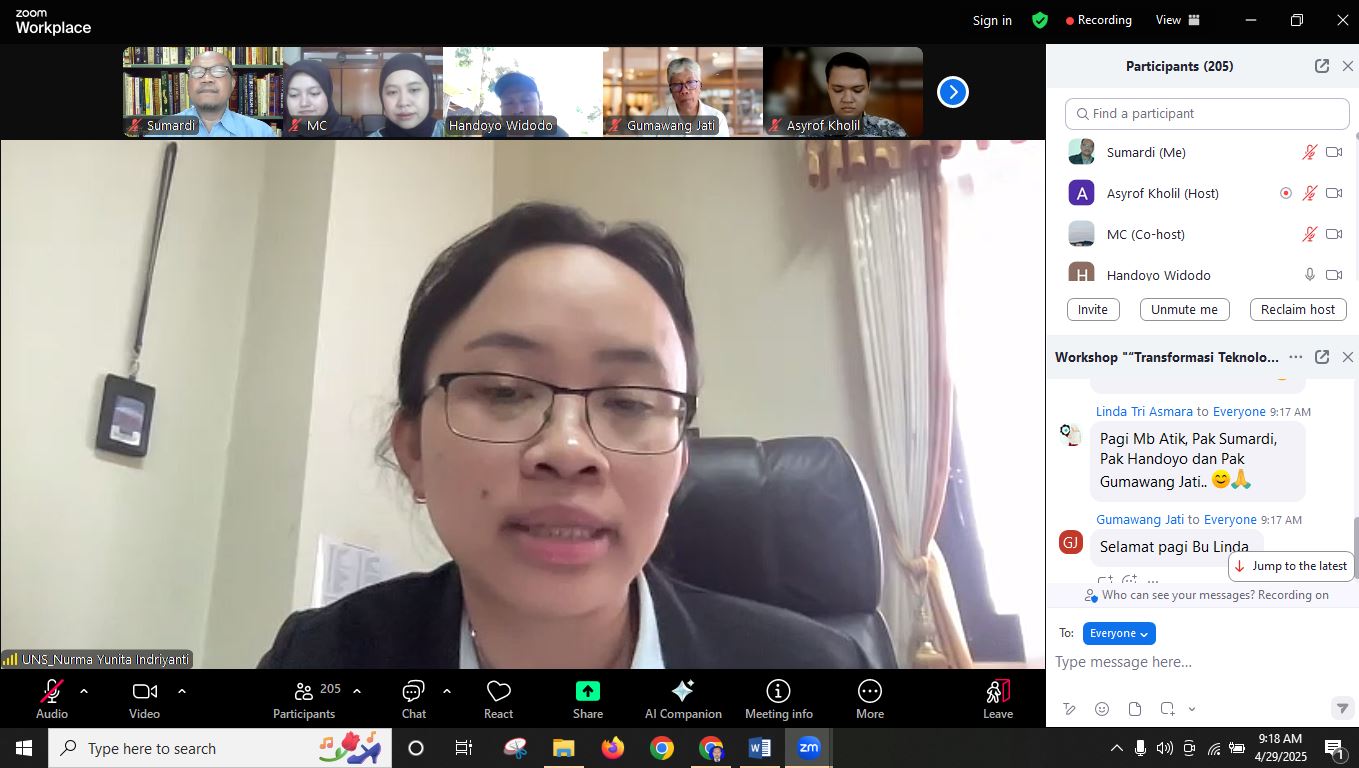
Task: Click the green Share screen button
Action: pyautogui.click(x=588, y=692)
